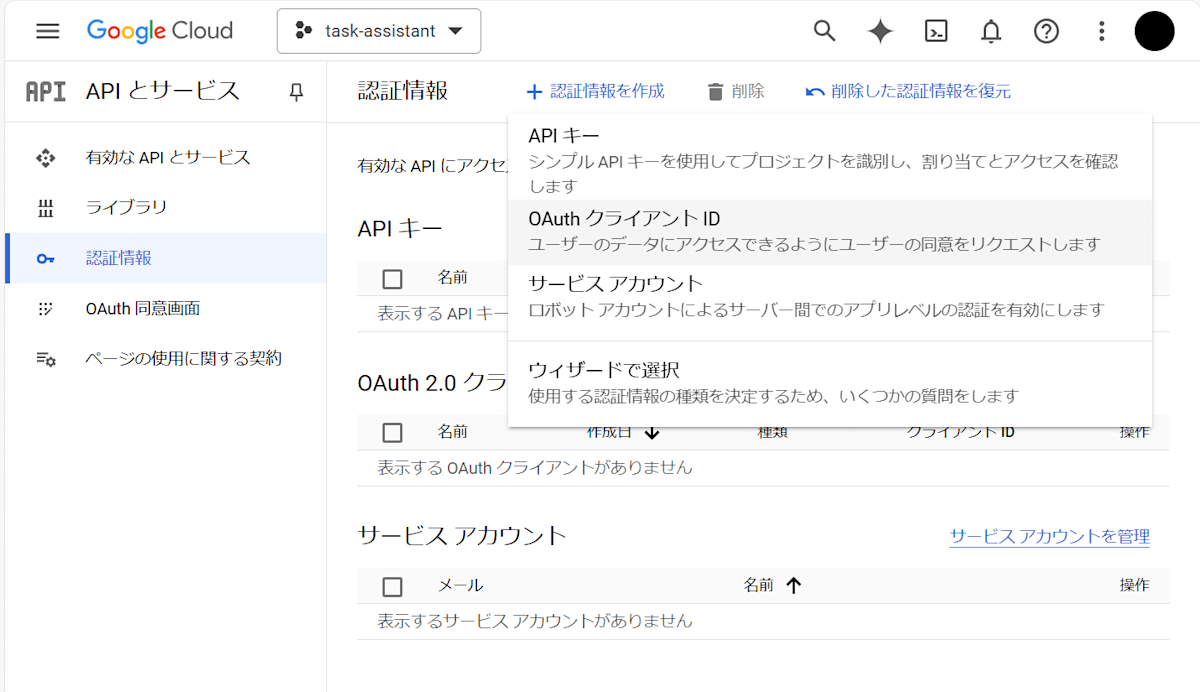Open the task-assistant project selector

(379, 31)
